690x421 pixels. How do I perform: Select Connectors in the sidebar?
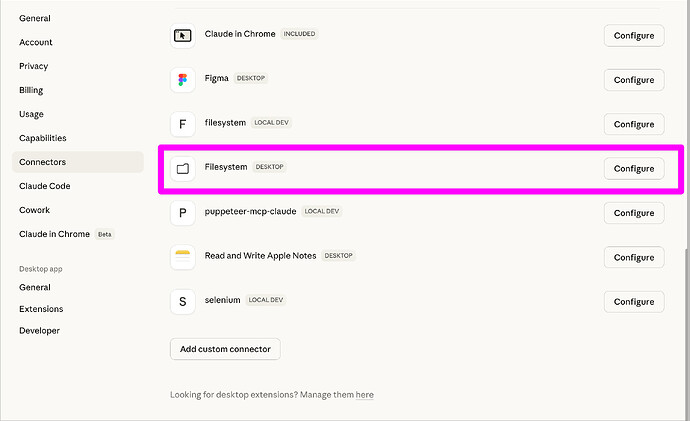(x=78, y=162)
